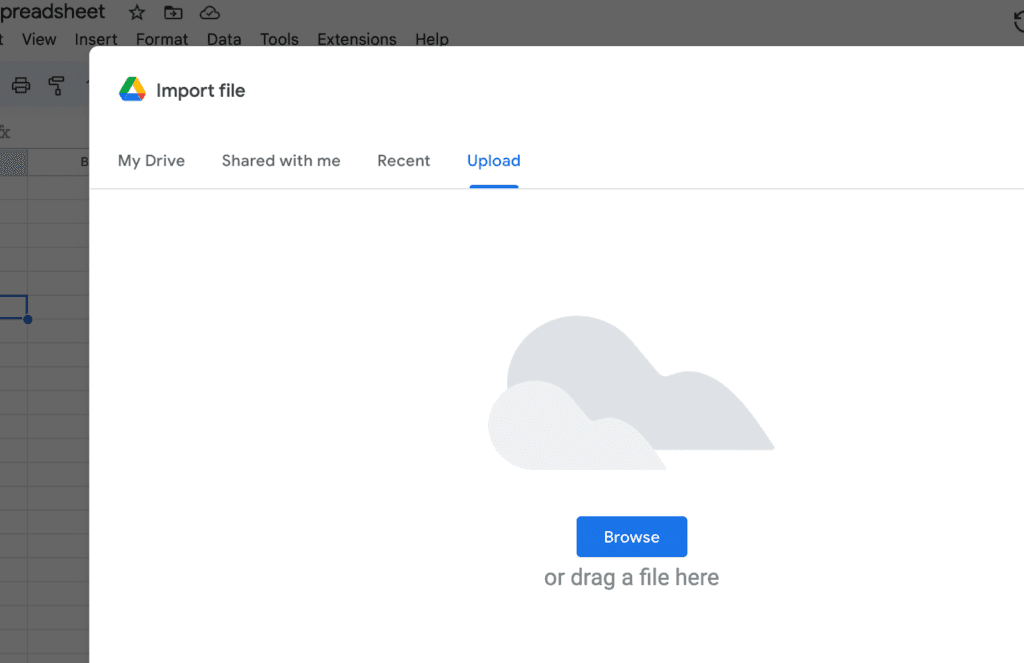
Task: Click the fx formula bar label
Action: point(7,130)
